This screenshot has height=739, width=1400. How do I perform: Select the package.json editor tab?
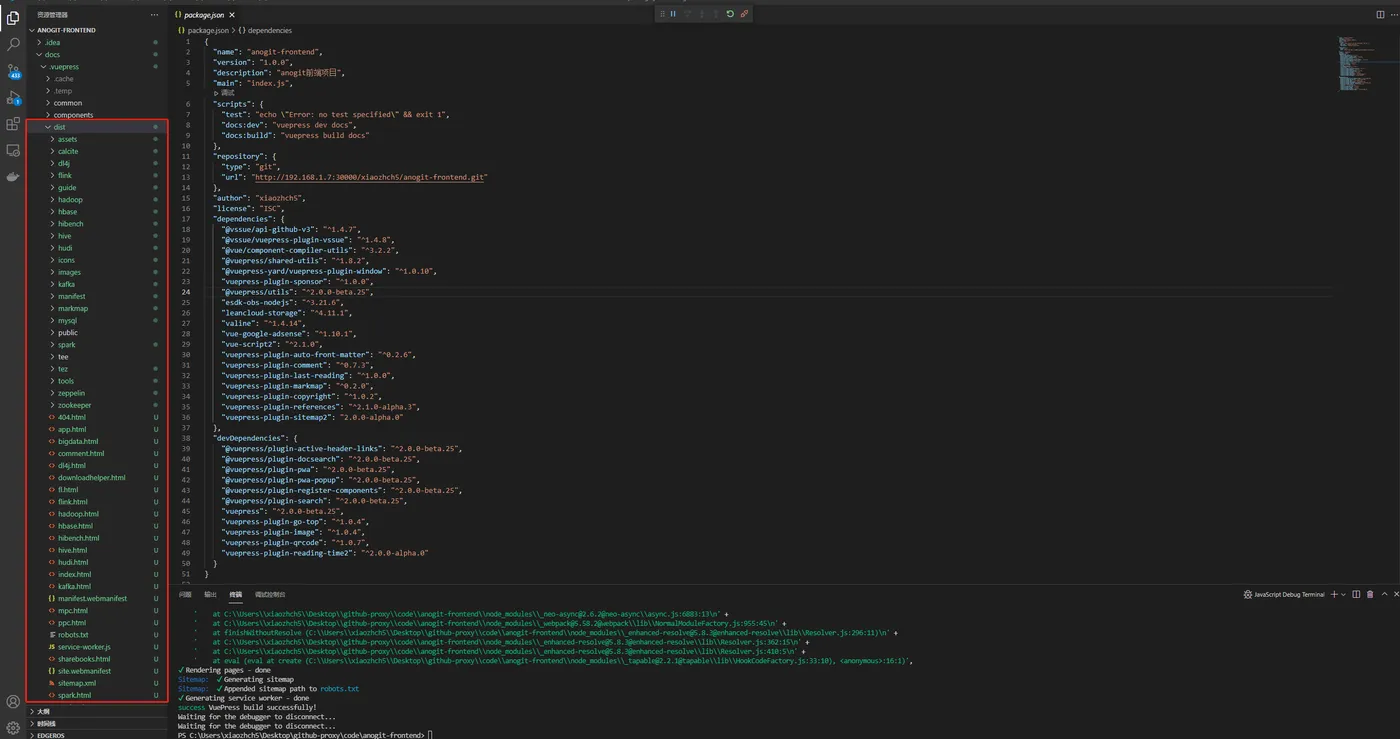coord(205,15)
